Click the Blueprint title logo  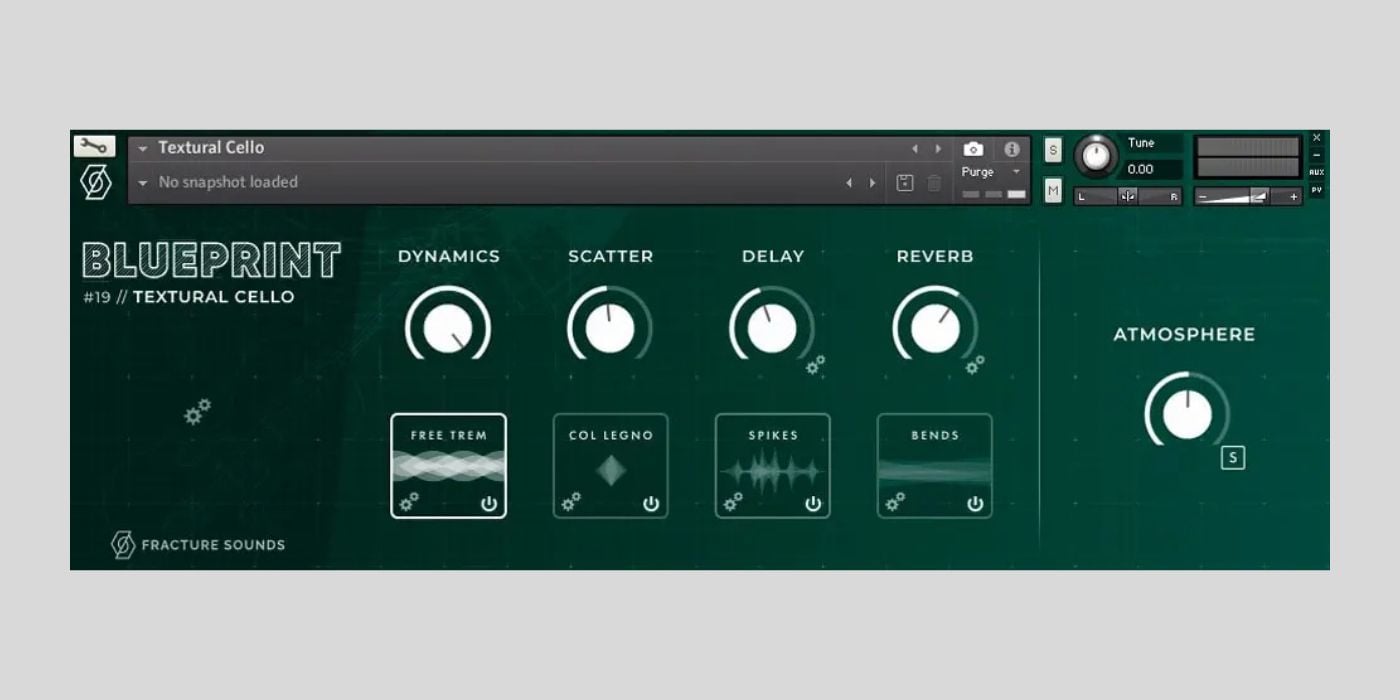pyautogui.click(x=212, y=260)
